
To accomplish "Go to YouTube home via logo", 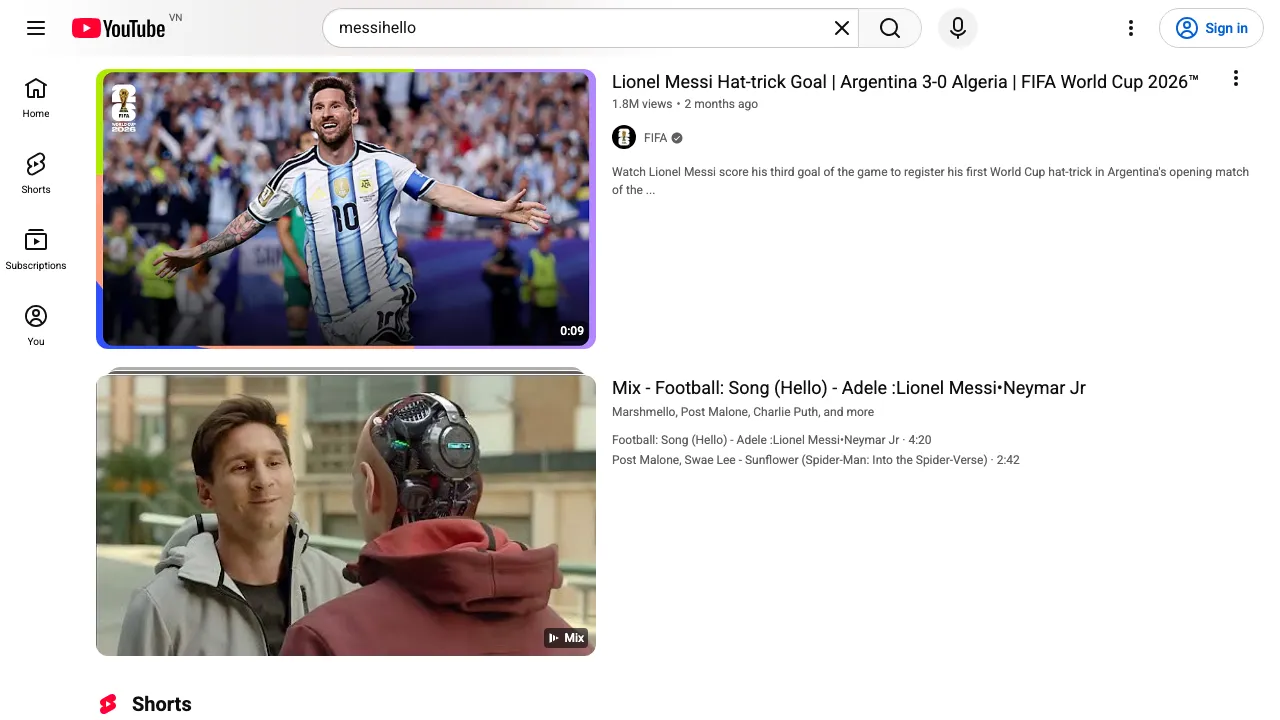I will click(x=118, y=28).
